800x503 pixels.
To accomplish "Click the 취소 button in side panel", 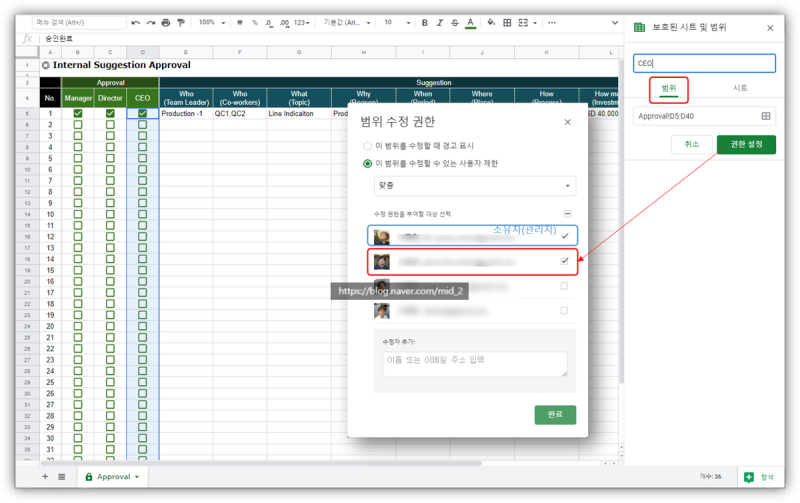I will [x=691, y=144].
